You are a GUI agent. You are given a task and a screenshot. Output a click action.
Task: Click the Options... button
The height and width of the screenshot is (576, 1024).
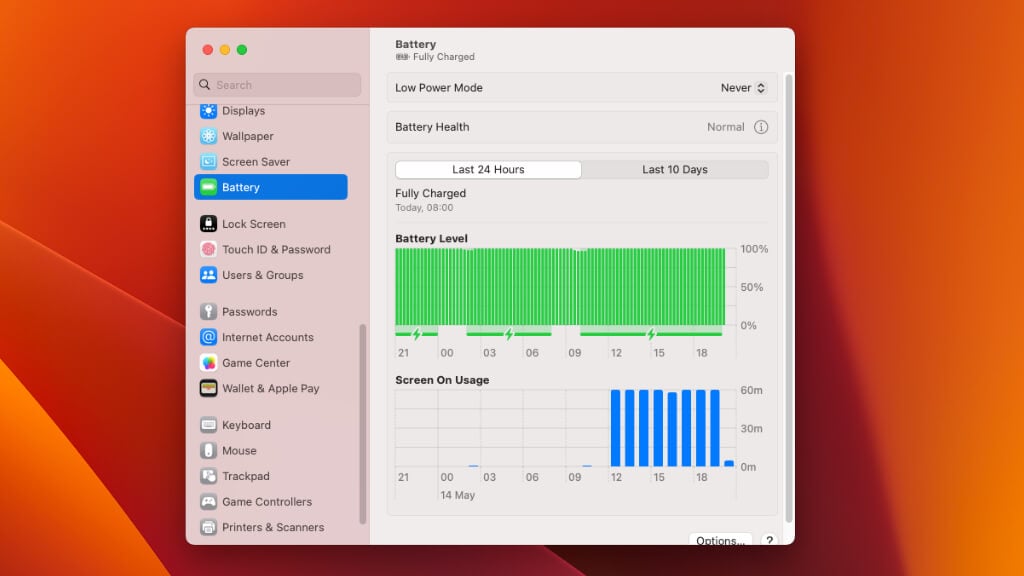(x=720, y=540)
